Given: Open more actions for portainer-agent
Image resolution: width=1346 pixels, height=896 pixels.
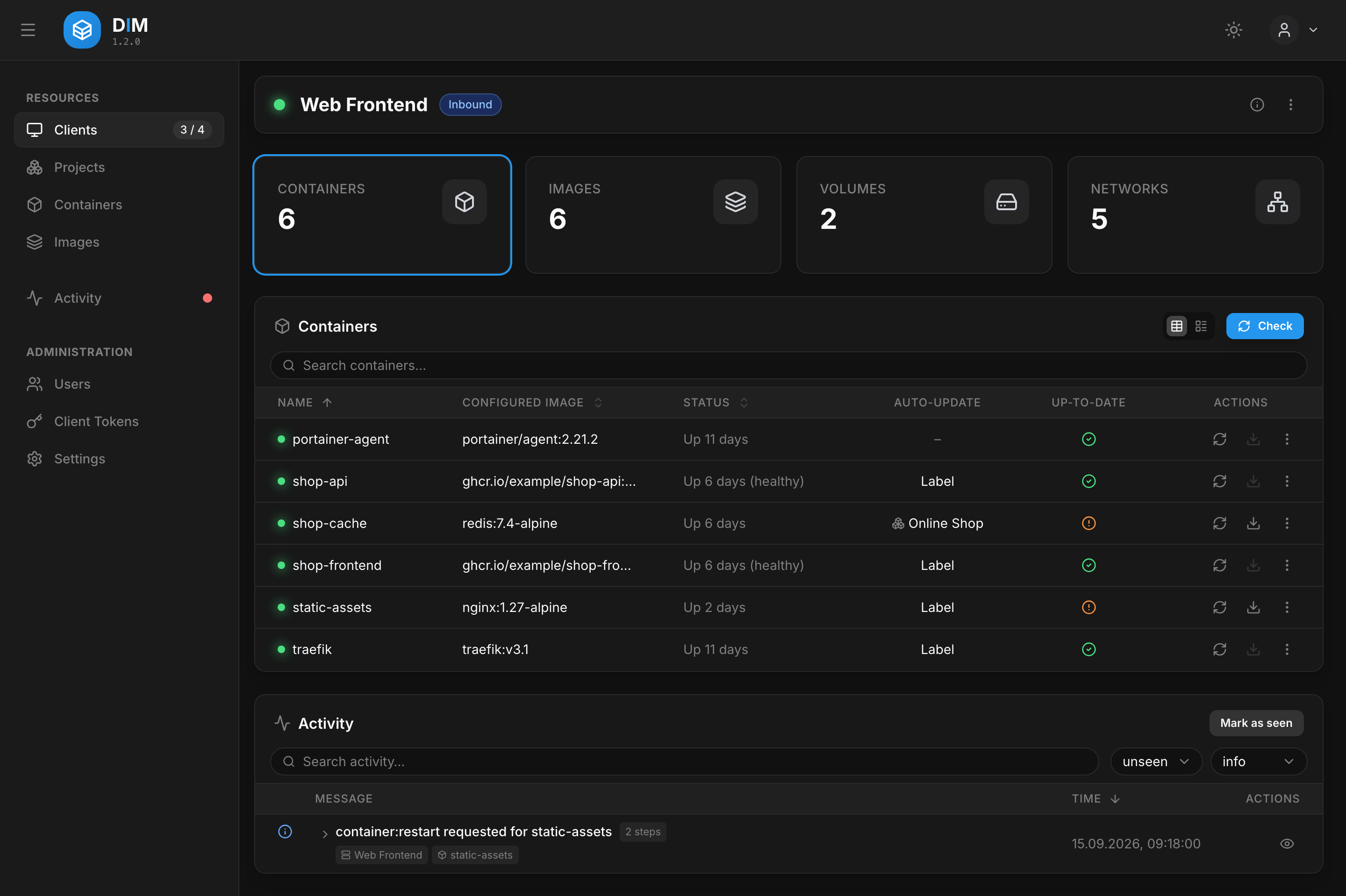Looking at the screenshot, I should click(1287, 439).
